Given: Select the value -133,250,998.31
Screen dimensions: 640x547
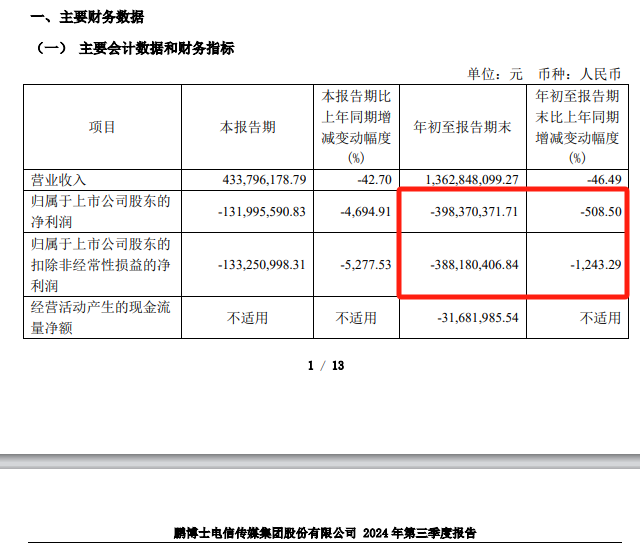Looking at the screenshot, I should [x=253, y=264].
